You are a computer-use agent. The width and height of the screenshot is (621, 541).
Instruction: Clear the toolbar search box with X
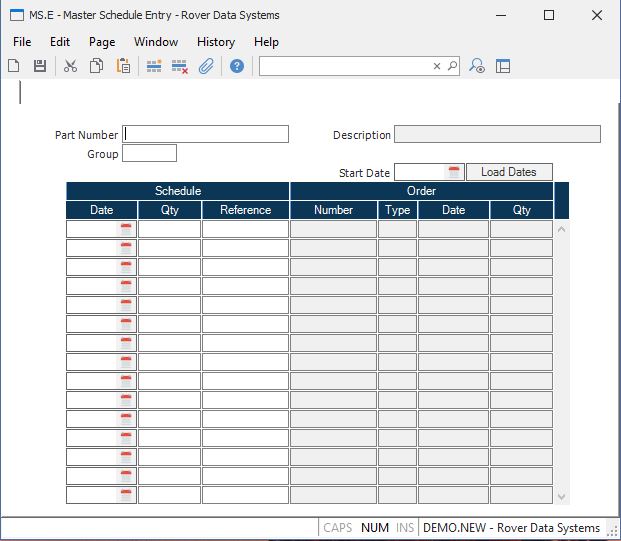pos(436,66)
